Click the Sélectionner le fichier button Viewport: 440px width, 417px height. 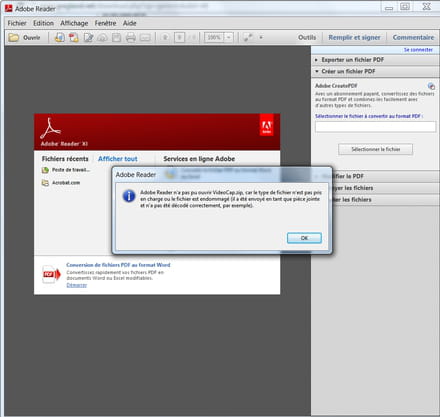coord(375,149)
